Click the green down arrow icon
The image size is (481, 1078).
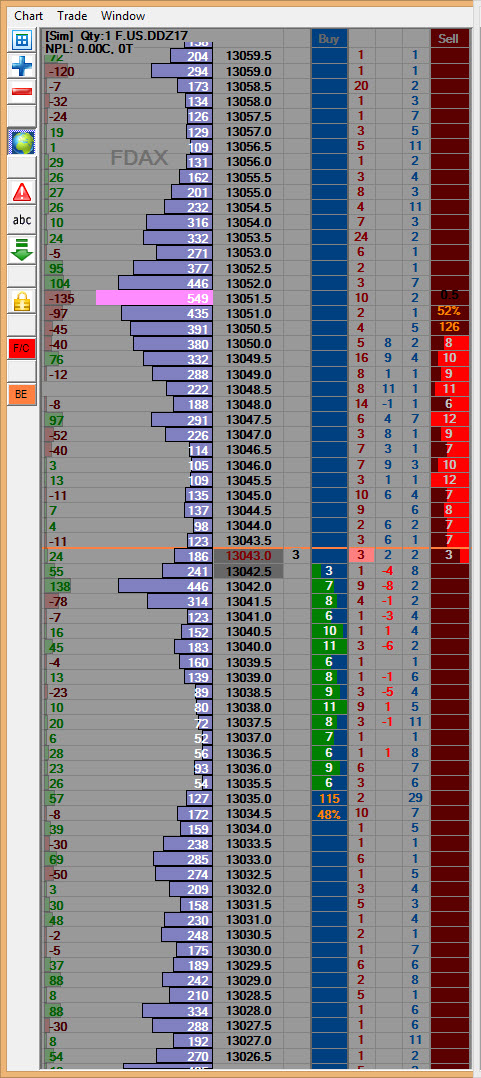coord(22,249)
